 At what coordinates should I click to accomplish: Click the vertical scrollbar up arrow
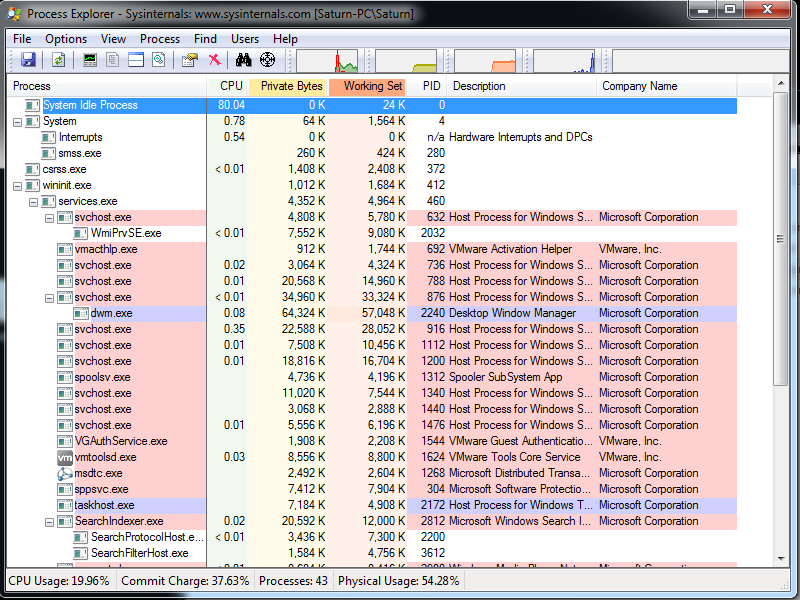tap(781, 83)
